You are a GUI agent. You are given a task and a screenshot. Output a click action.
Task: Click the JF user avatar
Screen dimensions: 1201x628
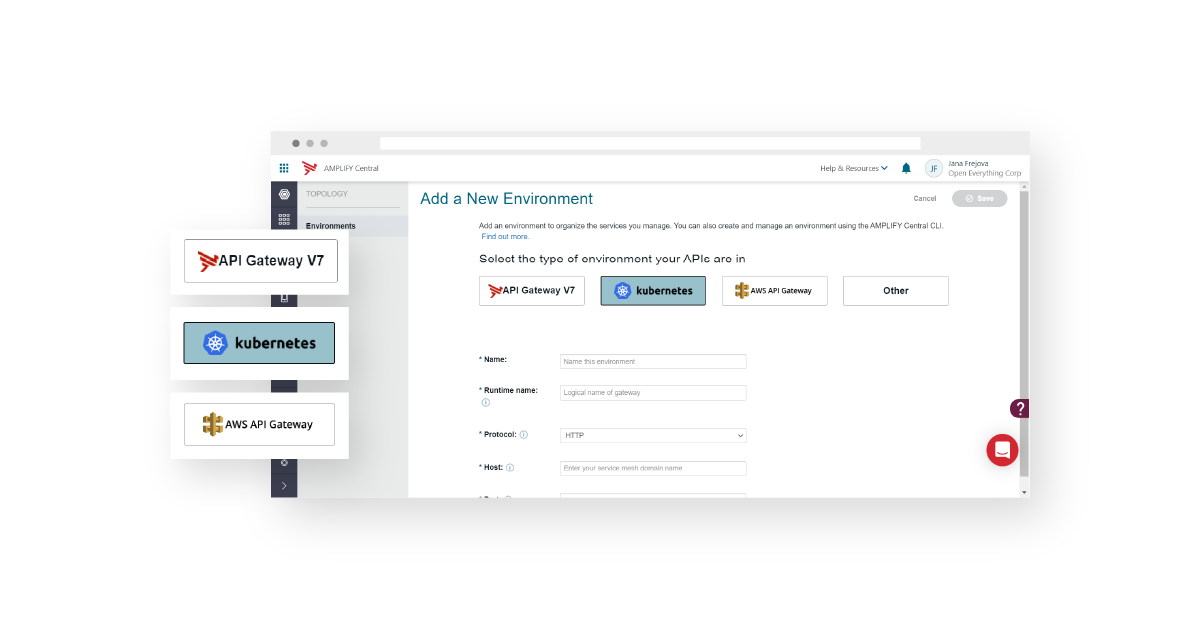click(x=934, y=168)
